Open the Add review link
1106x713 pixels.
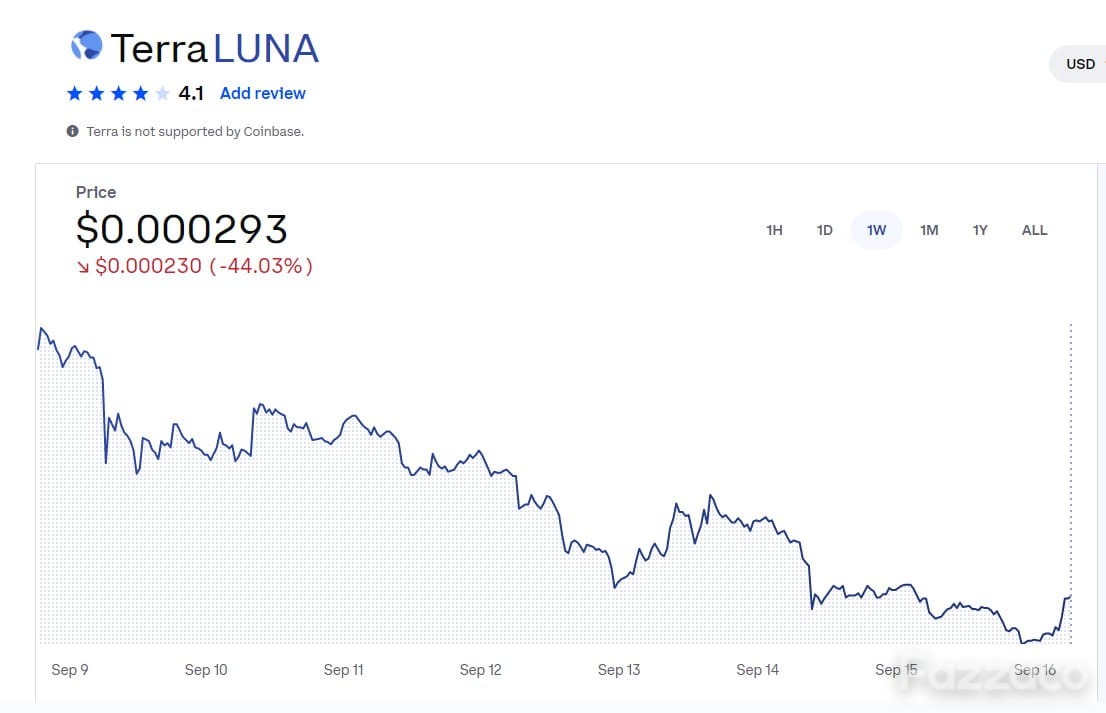tap(262, 93)
